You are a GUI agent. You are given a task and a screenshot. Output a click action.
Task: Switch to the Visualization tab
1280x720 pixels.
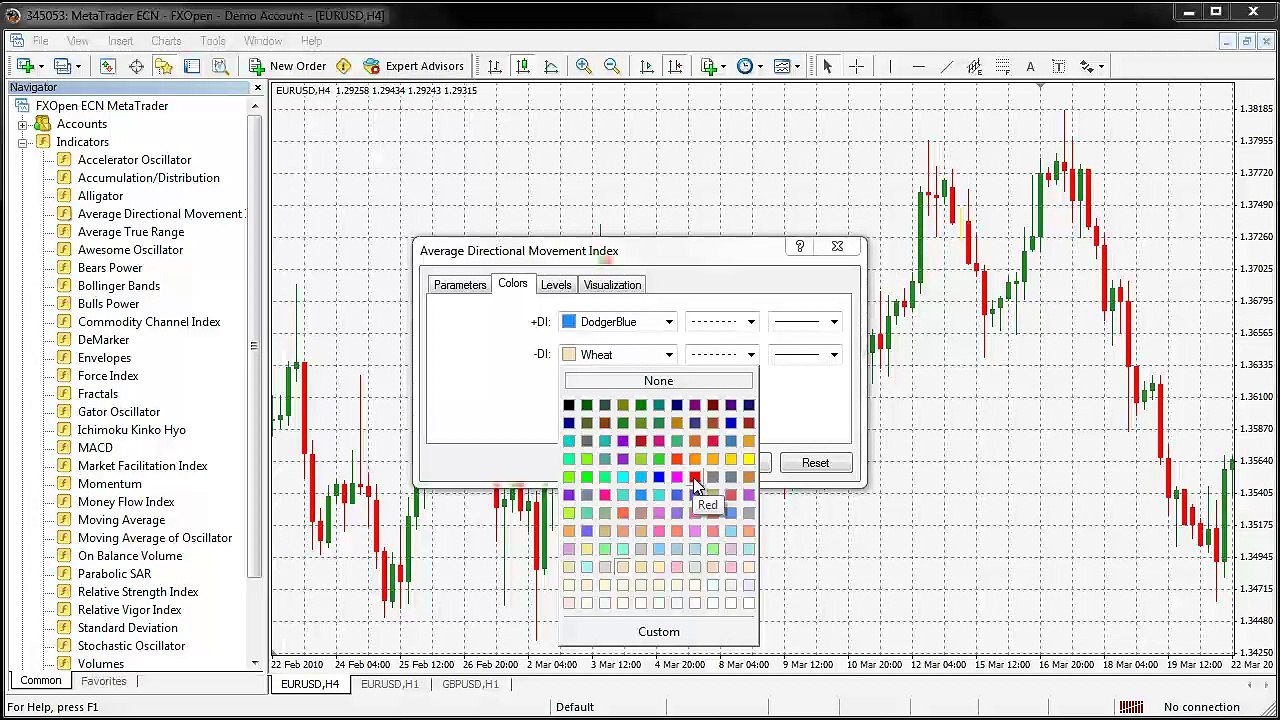click(612, 285)
